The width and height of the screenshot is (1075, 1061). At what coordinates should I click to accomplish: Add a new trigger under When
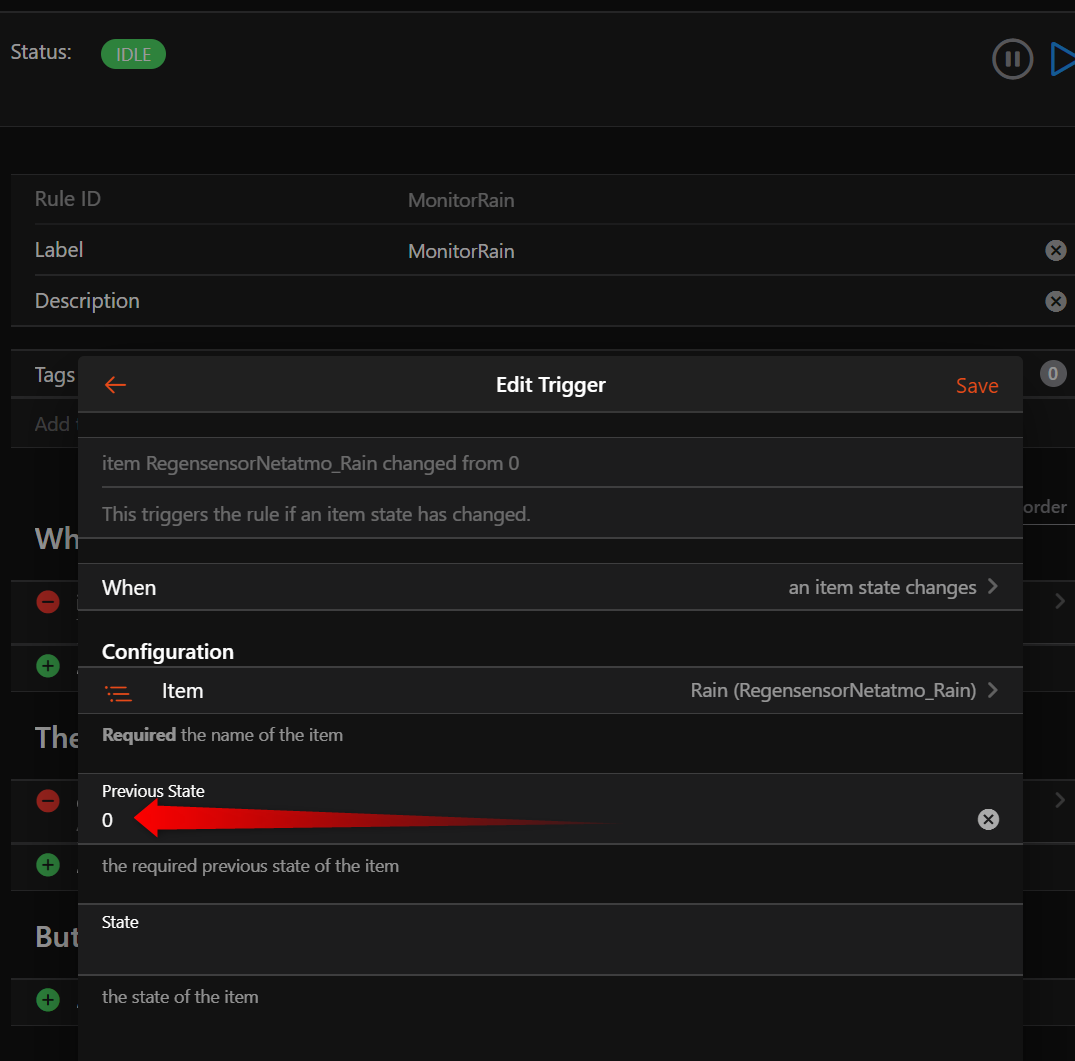tap(48, 665)
